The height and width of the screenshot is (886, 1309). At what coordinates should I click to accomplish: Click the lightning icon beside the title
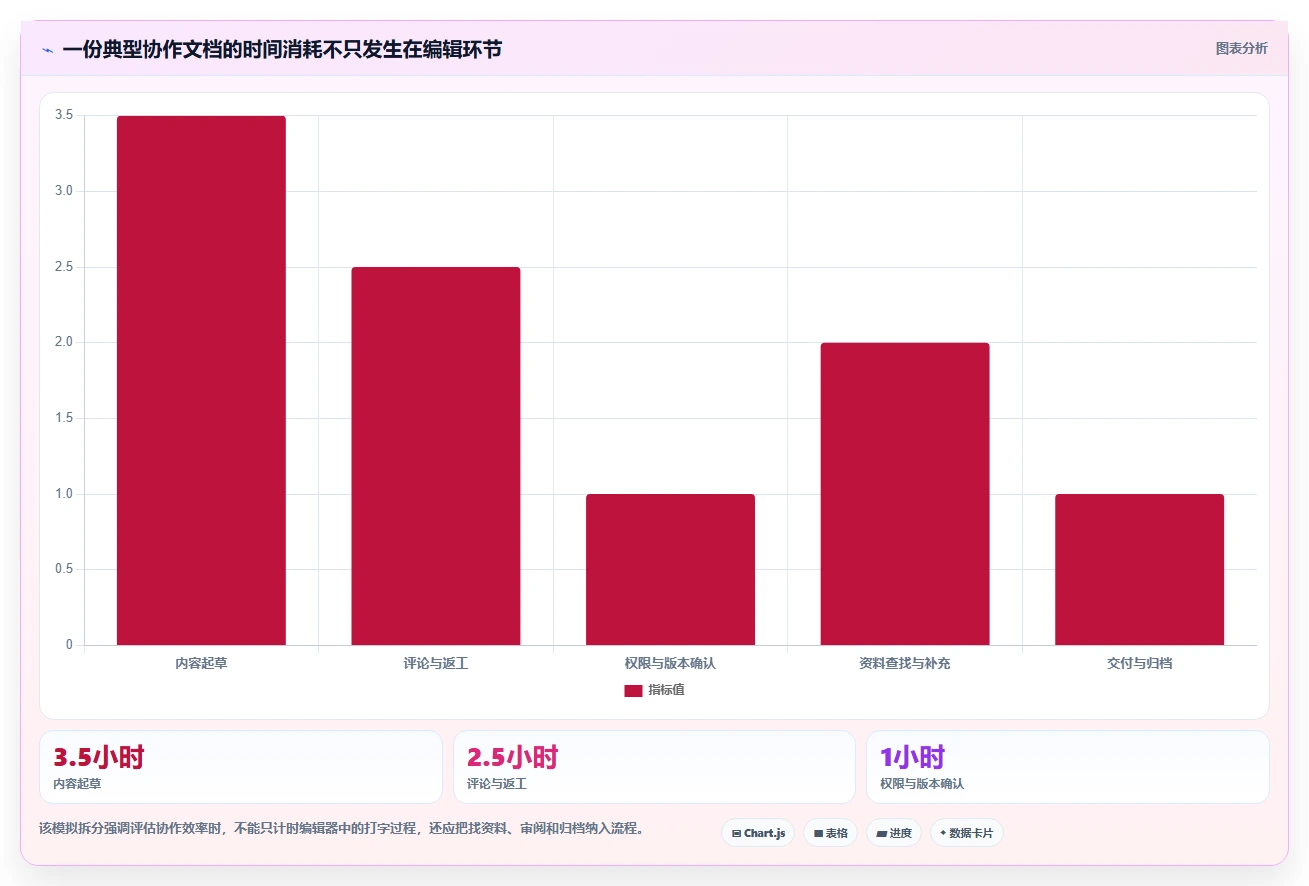click(x=47, y=50)
